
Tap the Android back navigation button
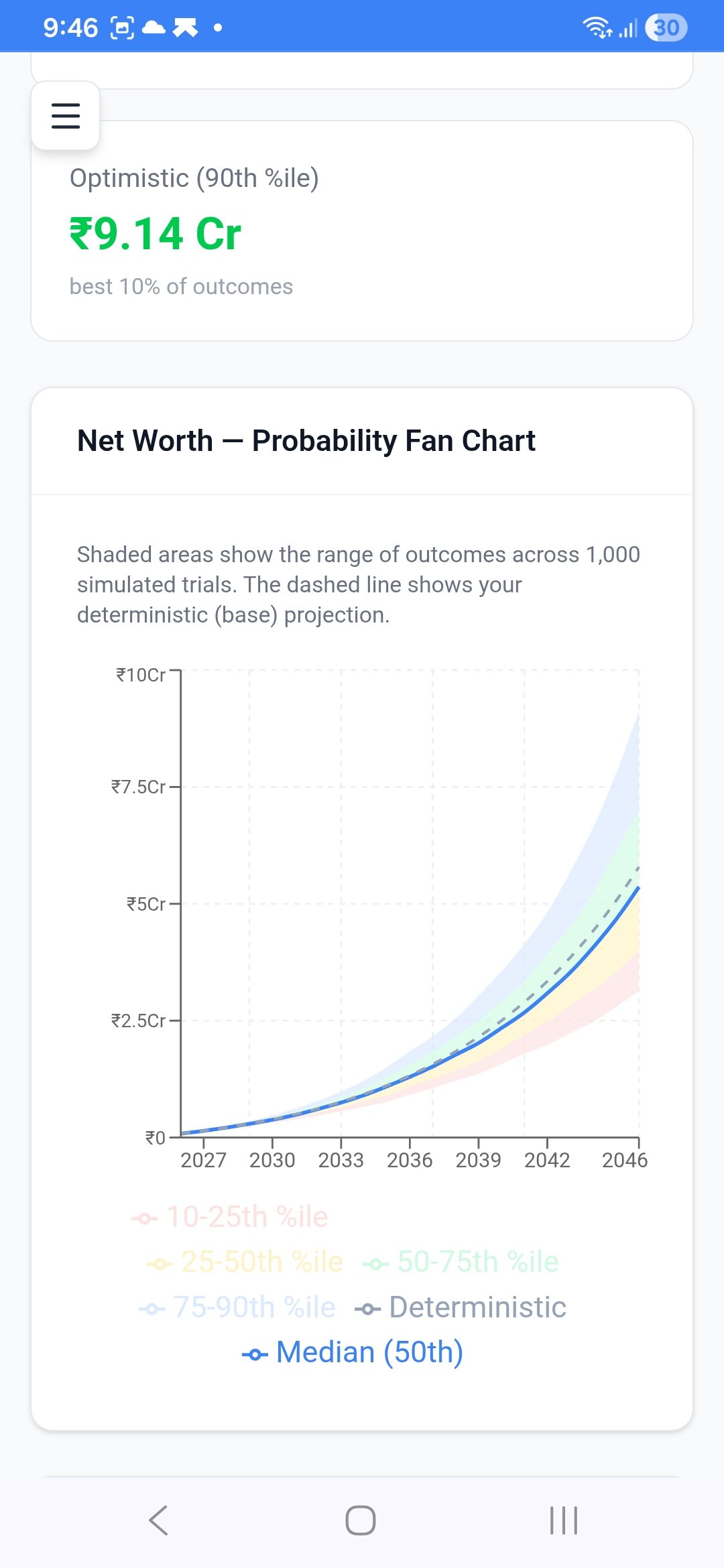click(x=158, y=1520)
